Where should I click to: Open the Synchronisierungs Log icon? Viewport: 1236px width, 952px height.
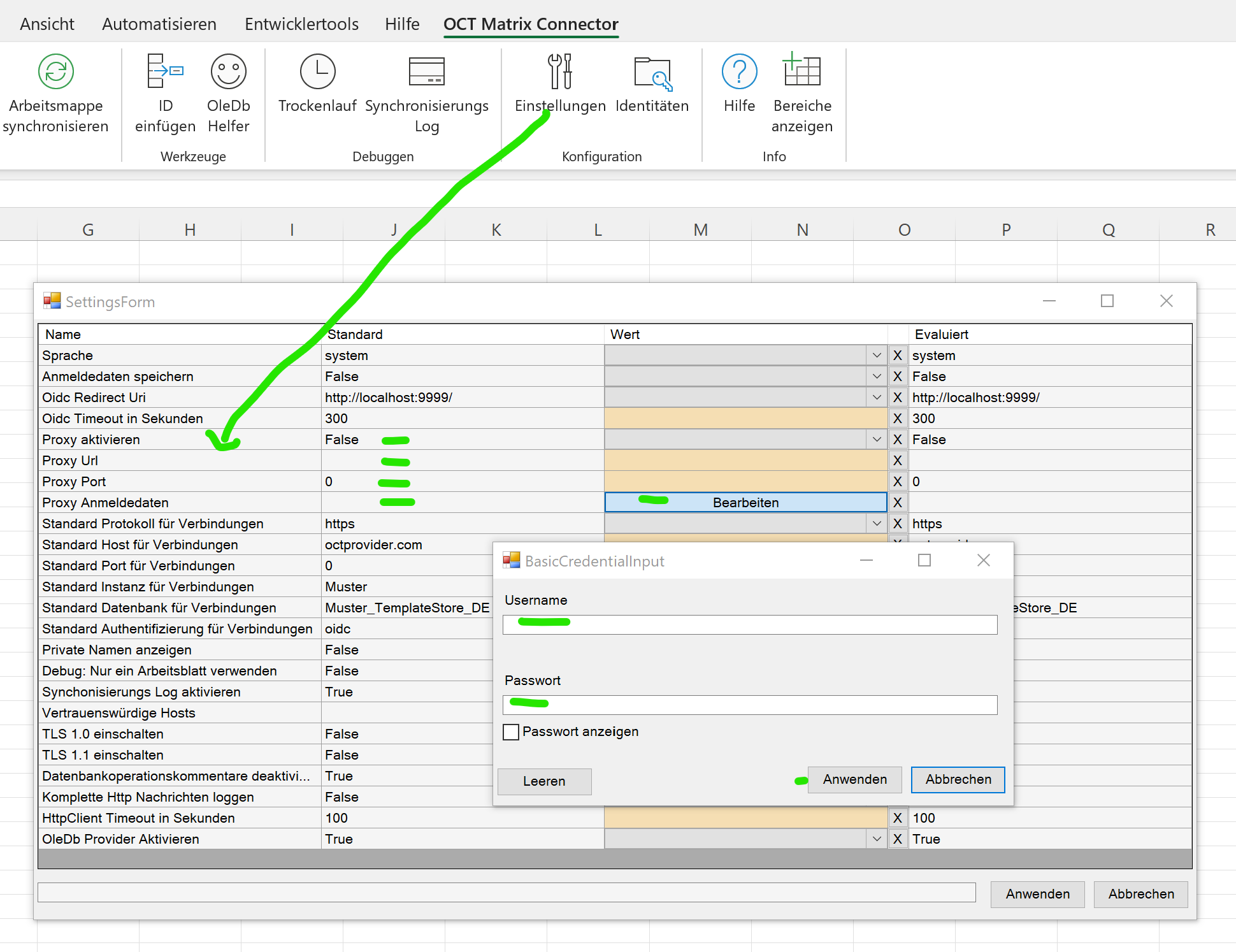coord(426,71)
